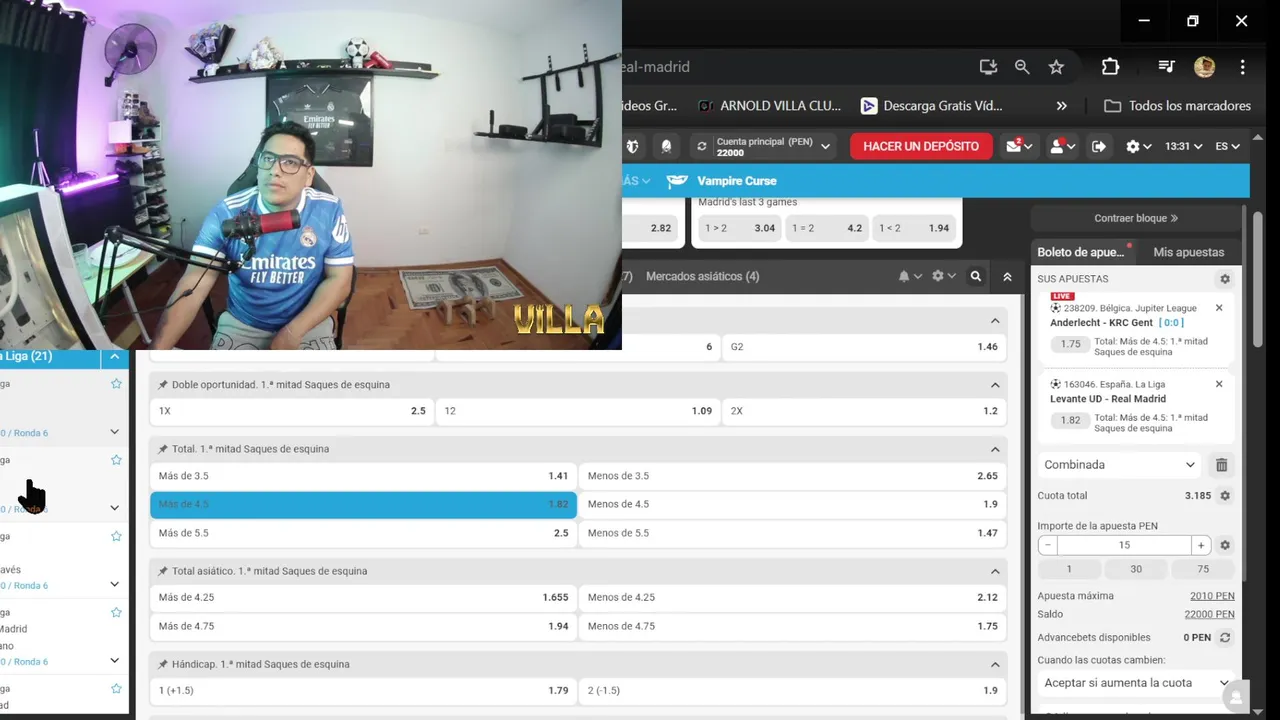
Task: Click Apuesta máxima 2010 PEN link
Action: point(1212,596)
